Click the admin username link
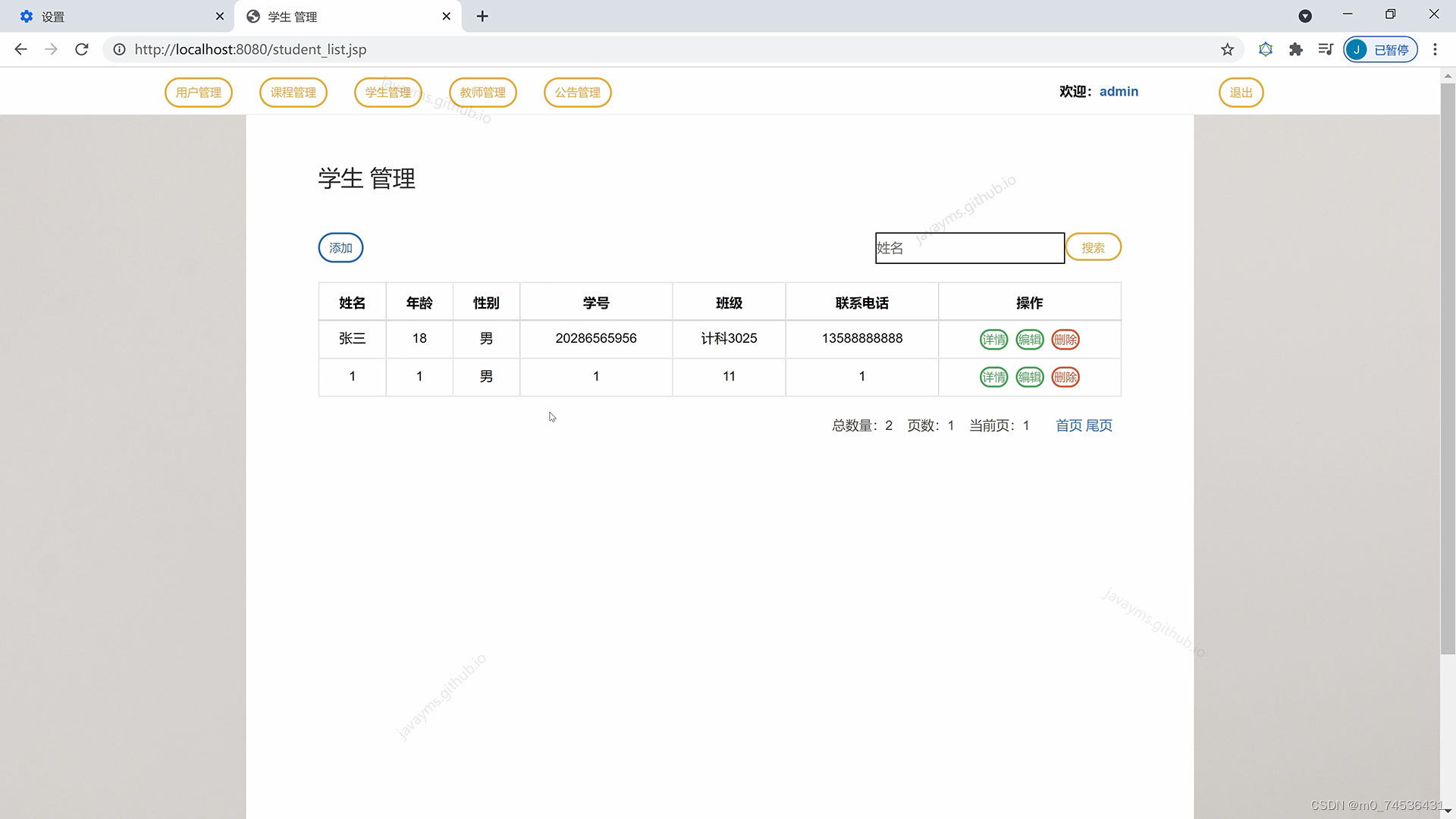 1119,91
